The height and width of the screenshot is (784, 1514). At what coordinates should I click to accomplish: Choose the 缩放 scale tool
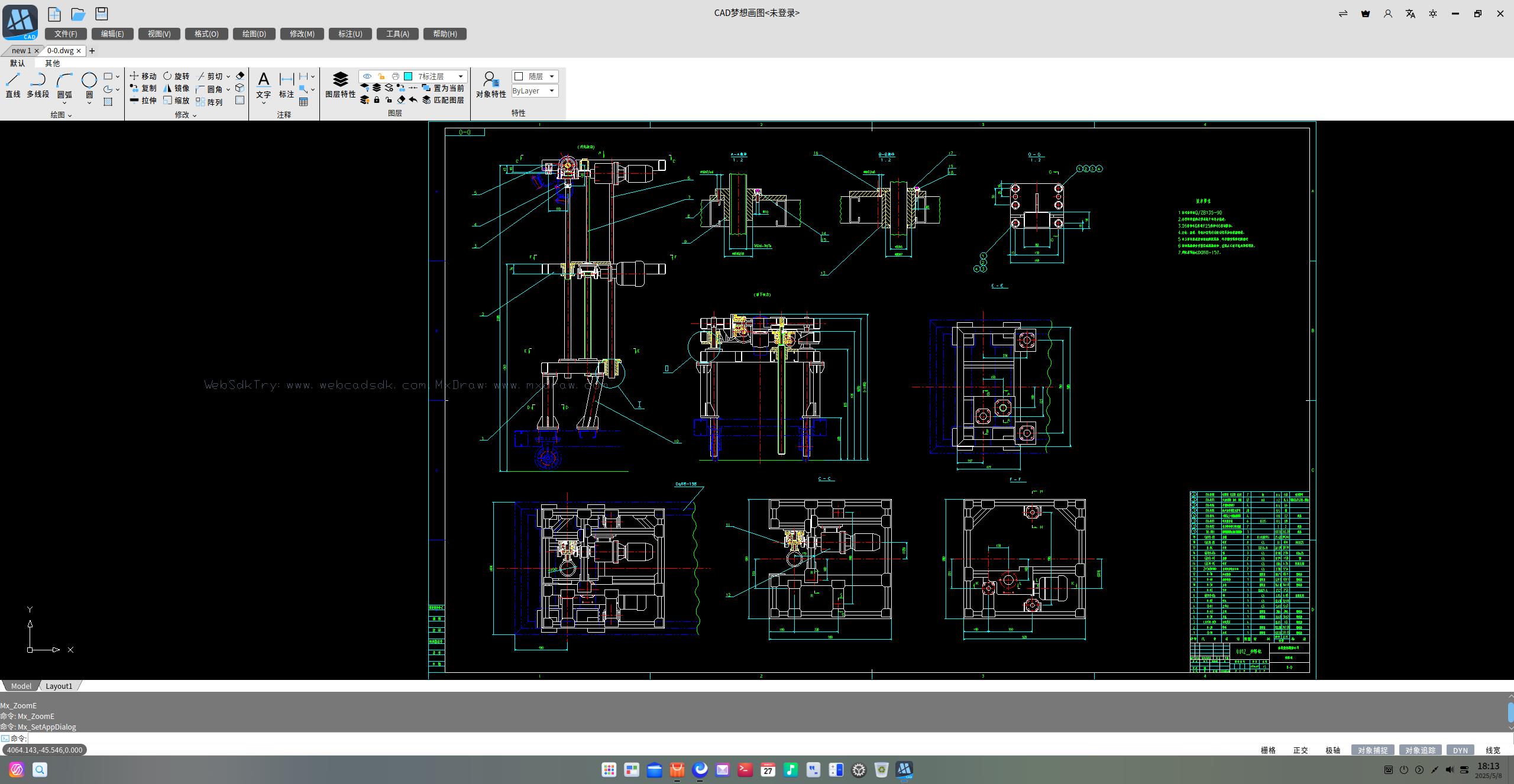pyautogui.click(x=176, y=101)
